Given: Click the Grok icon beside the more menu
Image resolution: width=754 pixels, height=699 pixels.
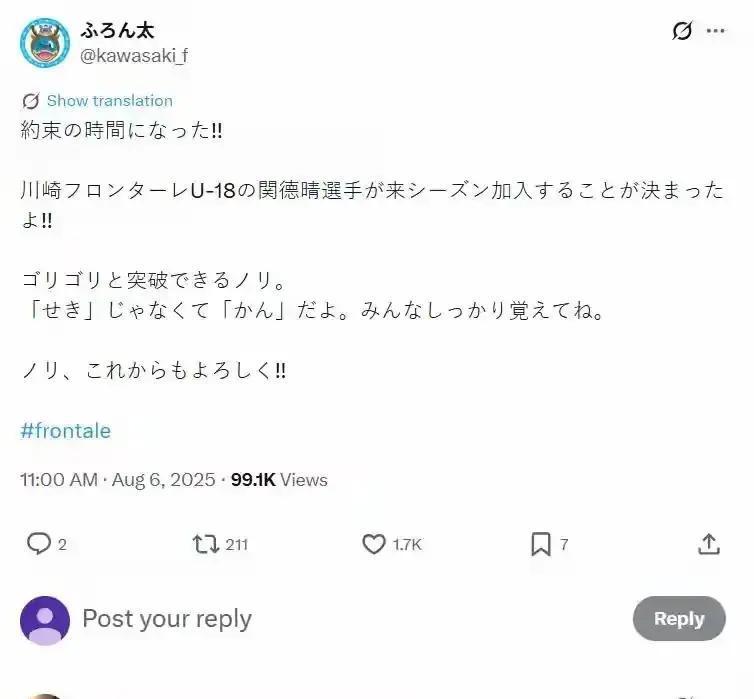Looking at the screenshot, I should pos(682,31).
